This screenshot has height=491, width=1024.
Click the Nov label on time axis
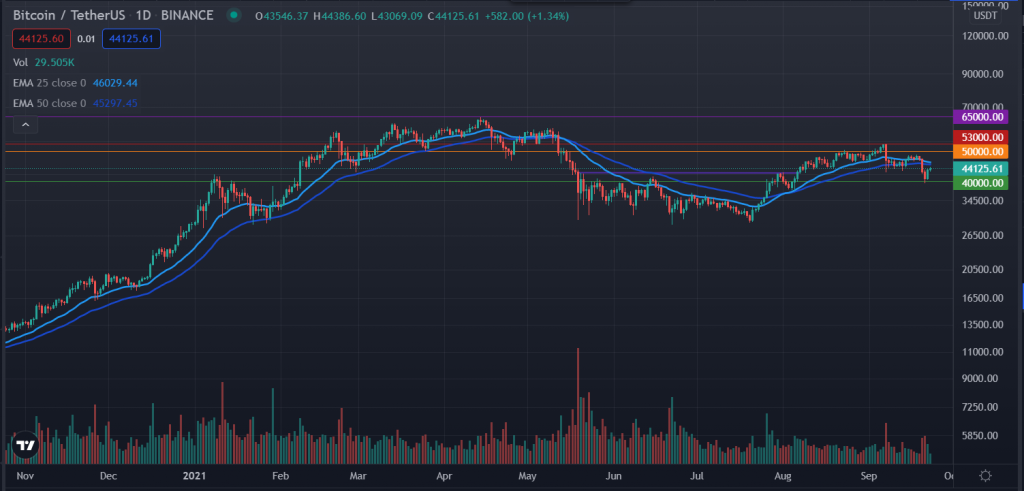click(24, 475)
